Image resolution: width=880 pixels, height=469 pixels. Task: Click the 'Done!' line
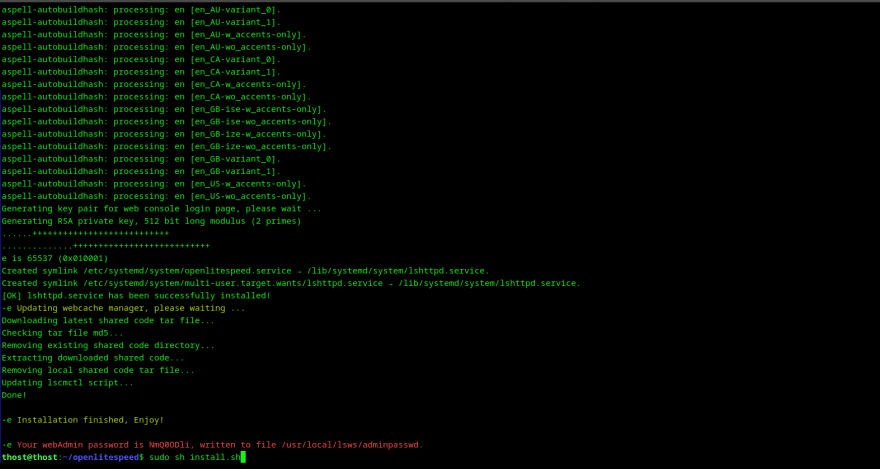pyautogui.click(x=14, y=395)
